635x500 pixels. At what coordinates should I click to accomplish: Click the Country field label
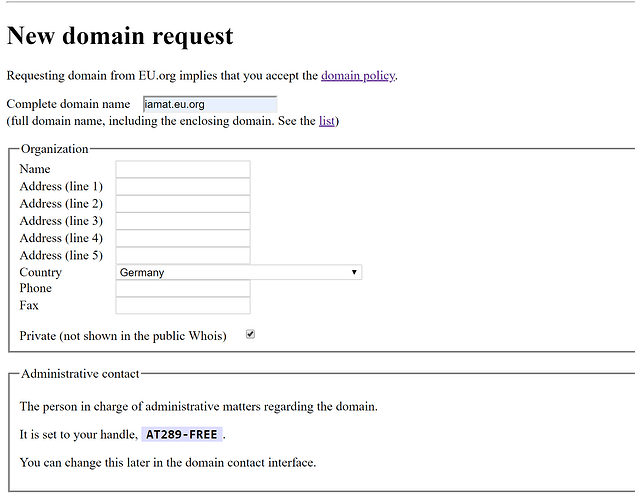[x=40, y=272]
